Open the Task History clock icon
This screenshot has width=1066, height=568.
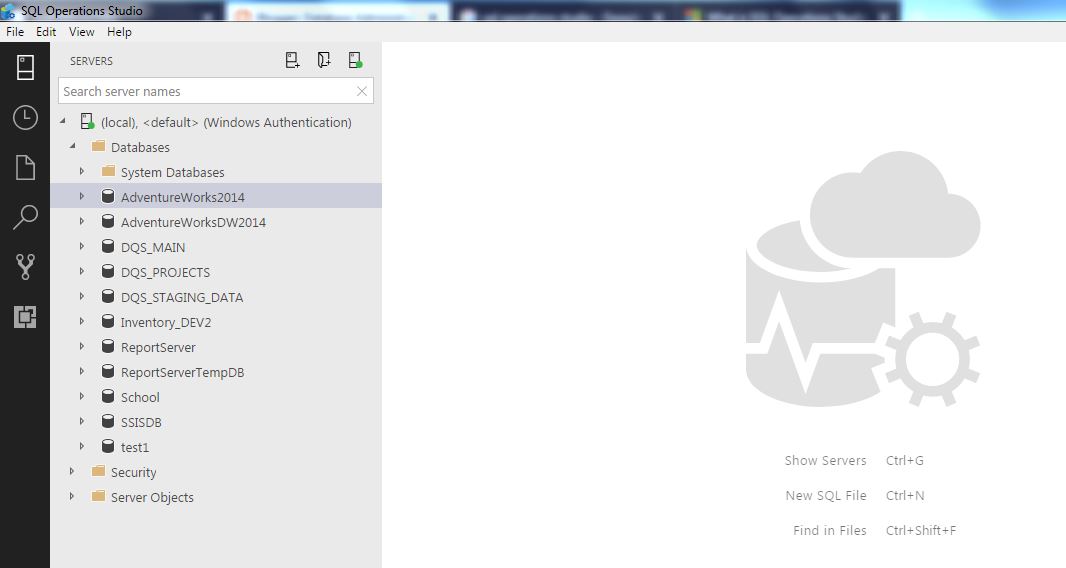click(25, 118)
